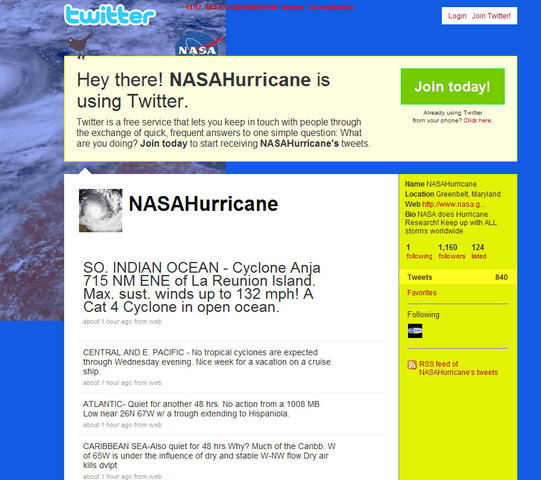541x480 pixels.
Task: Click the 'Location Greenbelt, Maryland' text
Action: point(453,194)
